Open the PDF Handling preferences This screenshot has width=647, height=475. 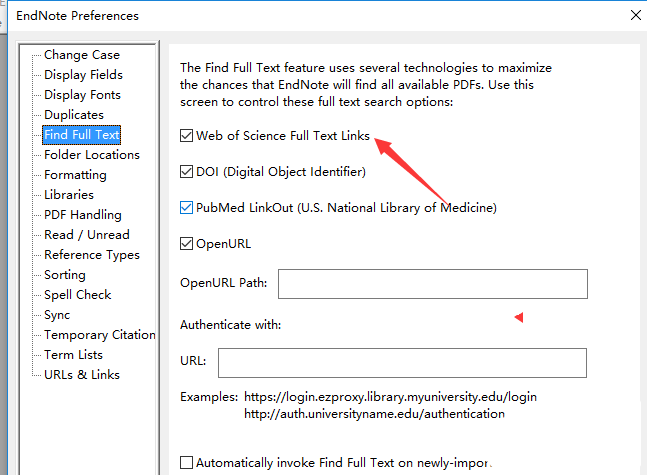coord(82,215)
